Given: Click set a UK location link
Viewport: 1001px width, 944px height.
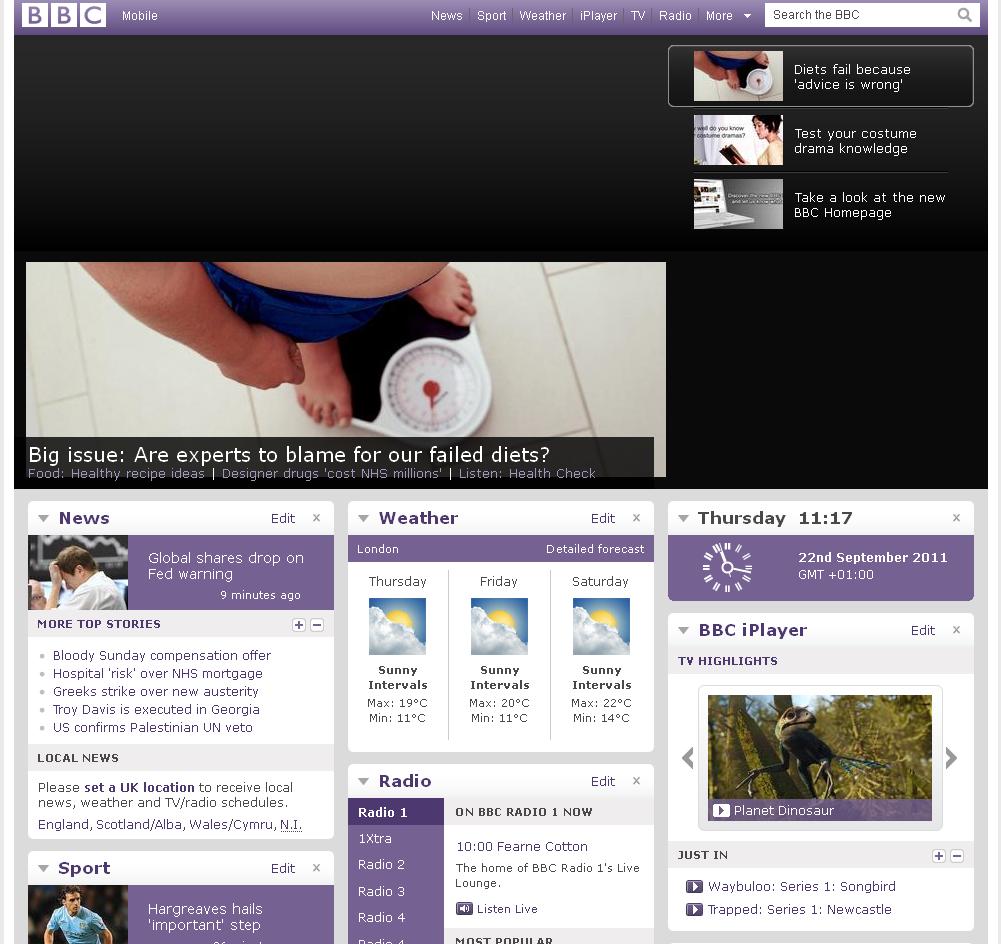Looking at the screenshot, I should 139,787.
